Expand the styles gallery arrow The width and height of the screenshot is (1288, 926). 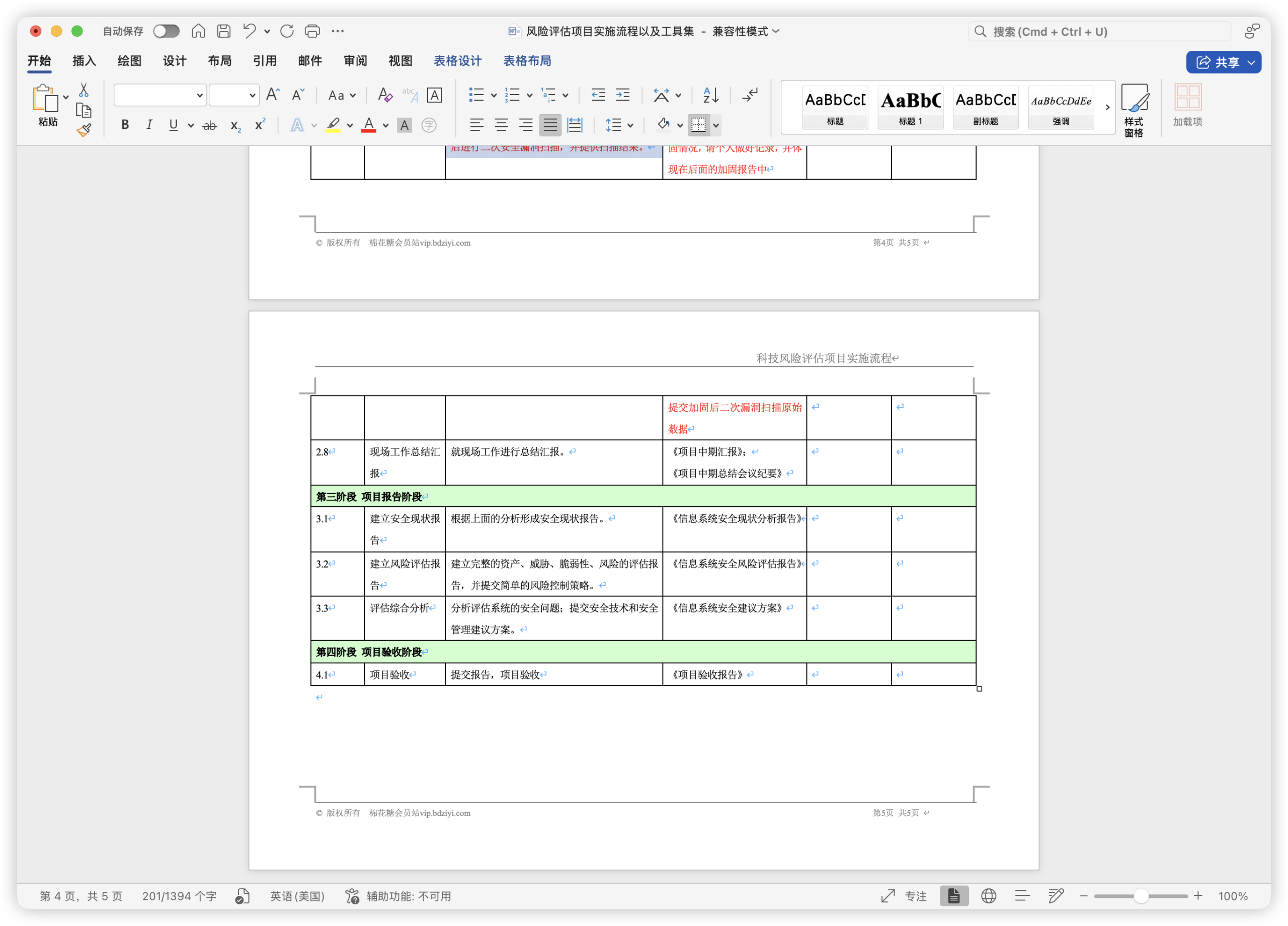1107,107
